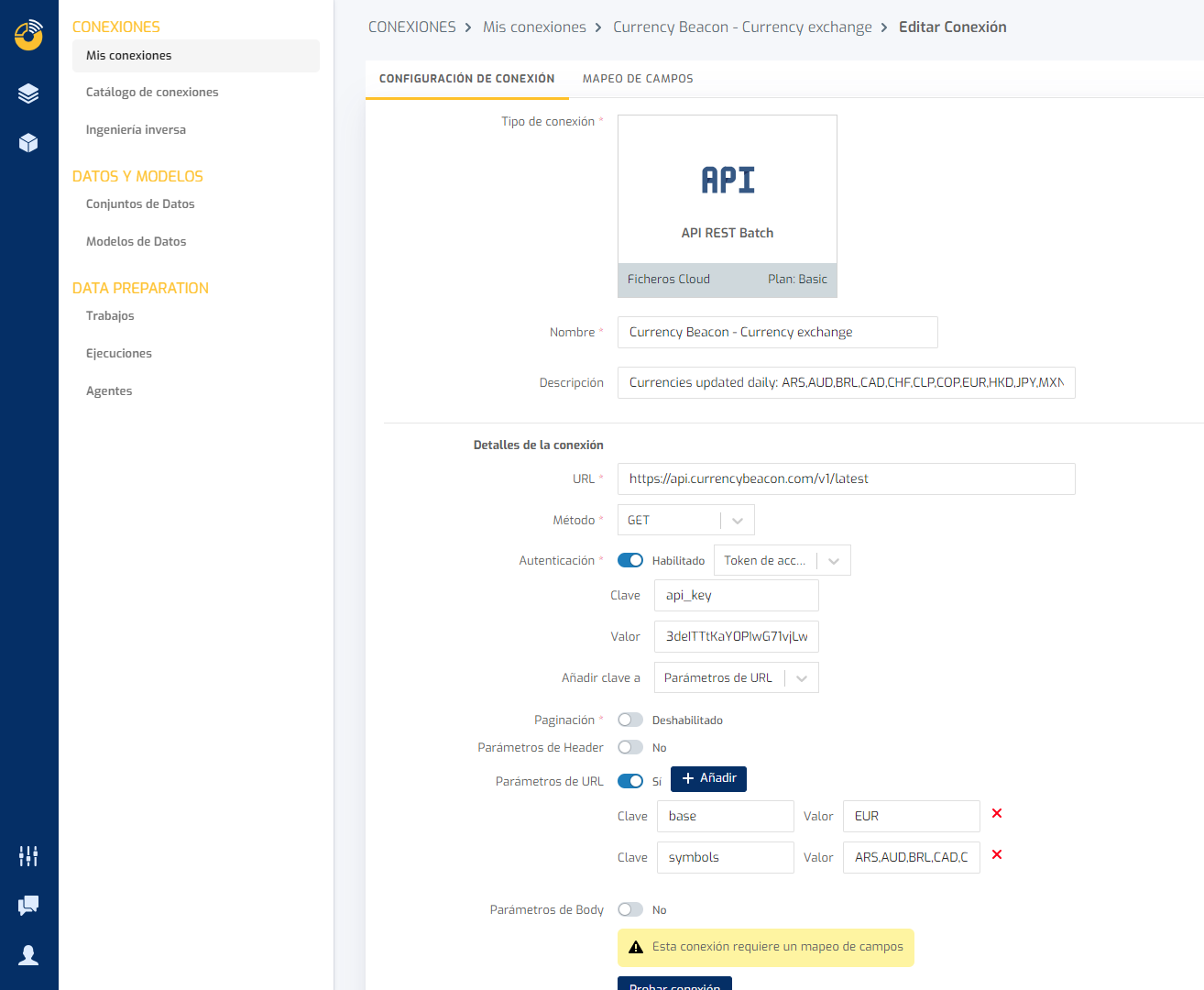Toggle the Parámetros de Body switch
Viewport: 1204px width, 990px height.
pyautogui.click(x=630, y=909)
